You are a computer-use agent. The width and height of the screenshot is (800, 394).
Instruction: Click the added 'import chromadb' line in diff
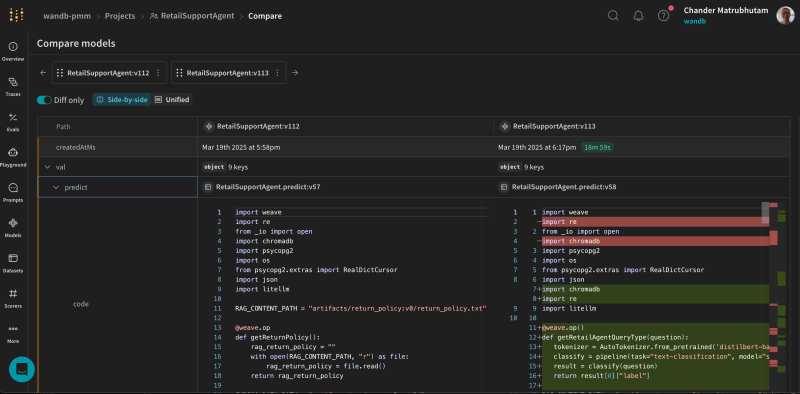point(655,289)
